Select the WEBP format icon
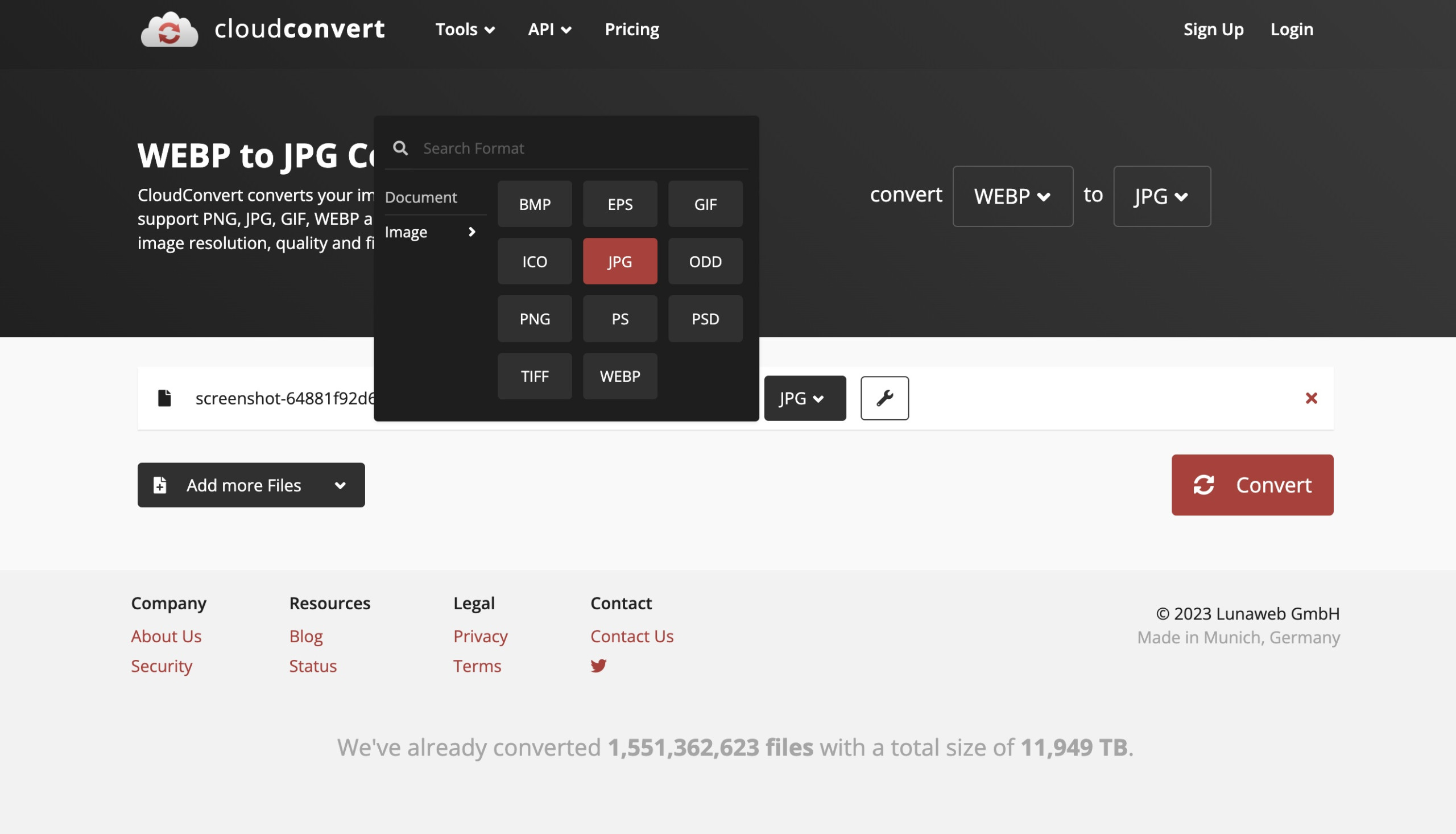Image resolution: width=1456 pixels, height=834 pixels. click(x=620, y=375)
